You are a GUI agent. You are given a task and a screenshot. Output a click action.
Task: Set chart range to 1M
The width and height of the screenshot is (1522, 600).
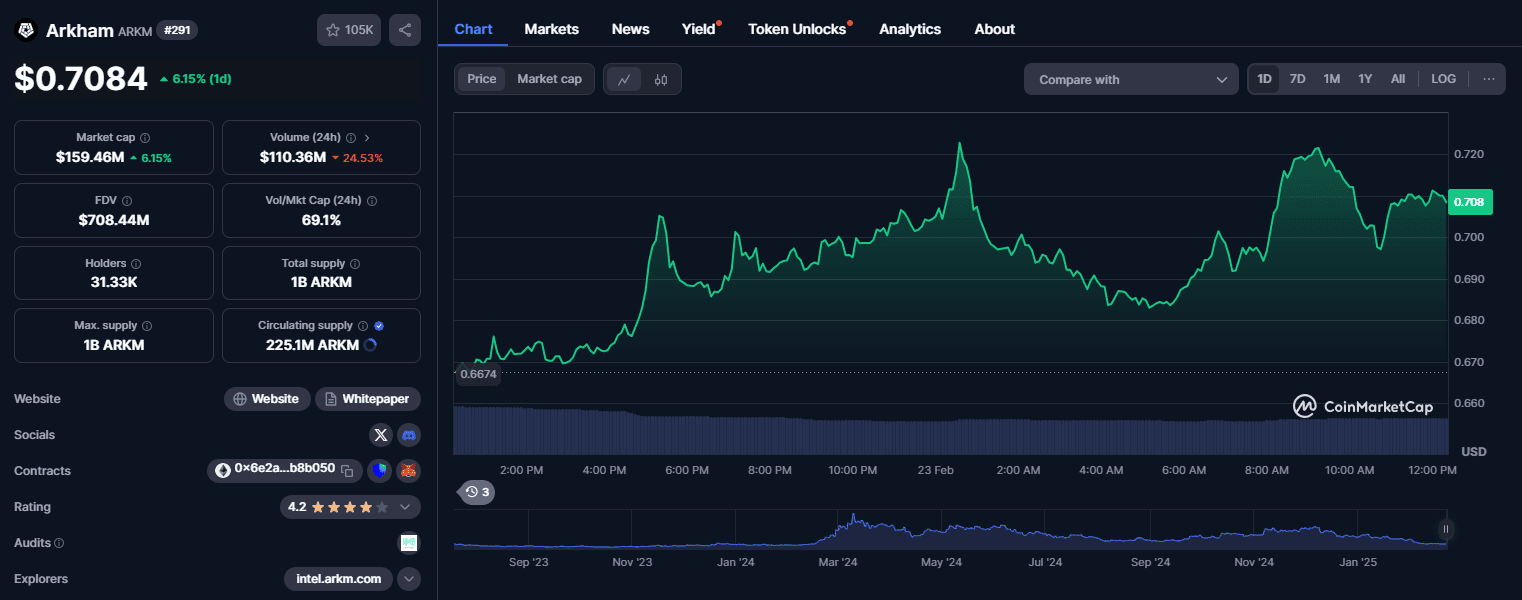click(x=1332, y=79)
